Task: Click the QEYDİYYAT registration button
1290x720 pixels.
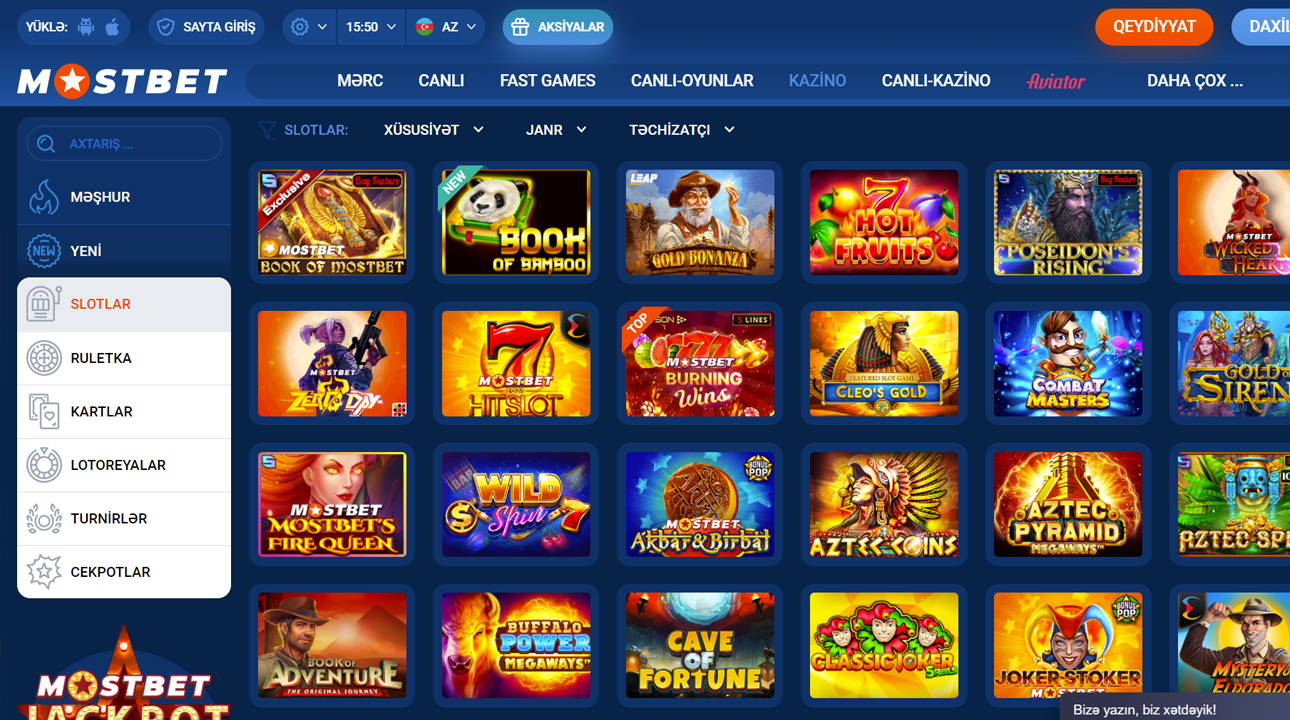Action: 1154,27
